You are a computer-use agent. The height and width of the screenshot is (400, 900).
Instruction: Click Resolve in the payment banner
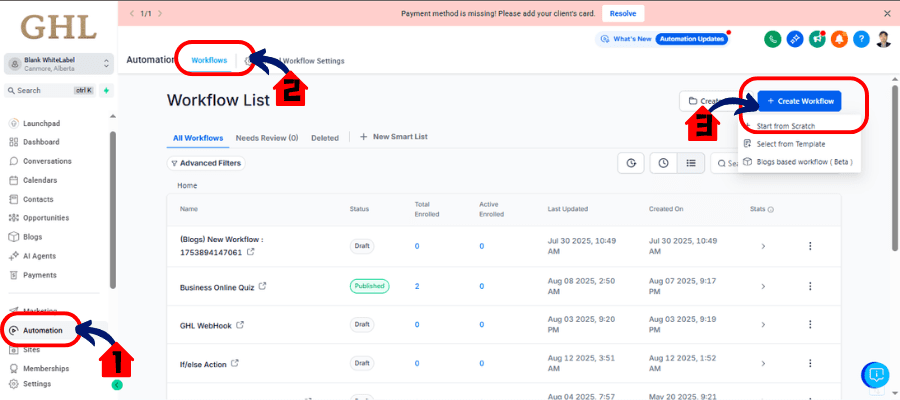pos(623,13)
